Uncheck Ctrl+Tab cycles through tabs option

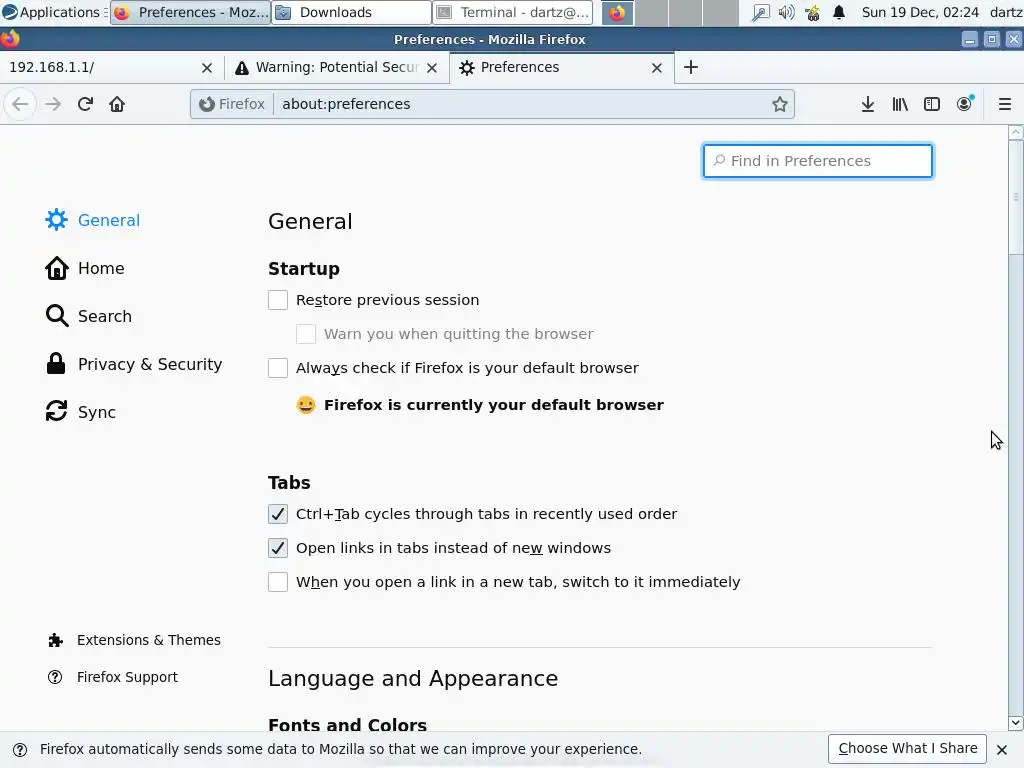[x=278, y=514]
